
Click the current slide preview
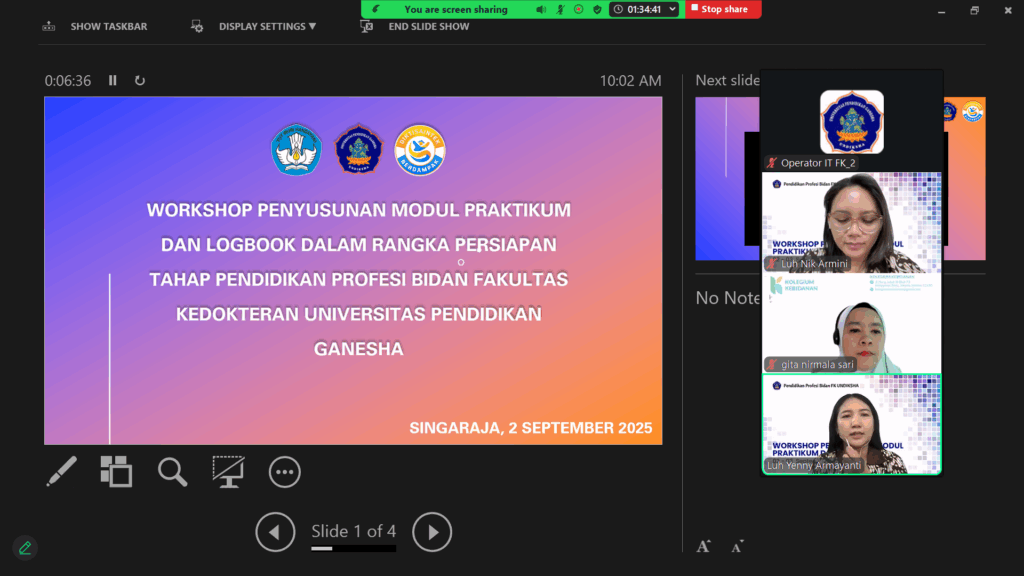pyautogui.click(x=353, y=270)
